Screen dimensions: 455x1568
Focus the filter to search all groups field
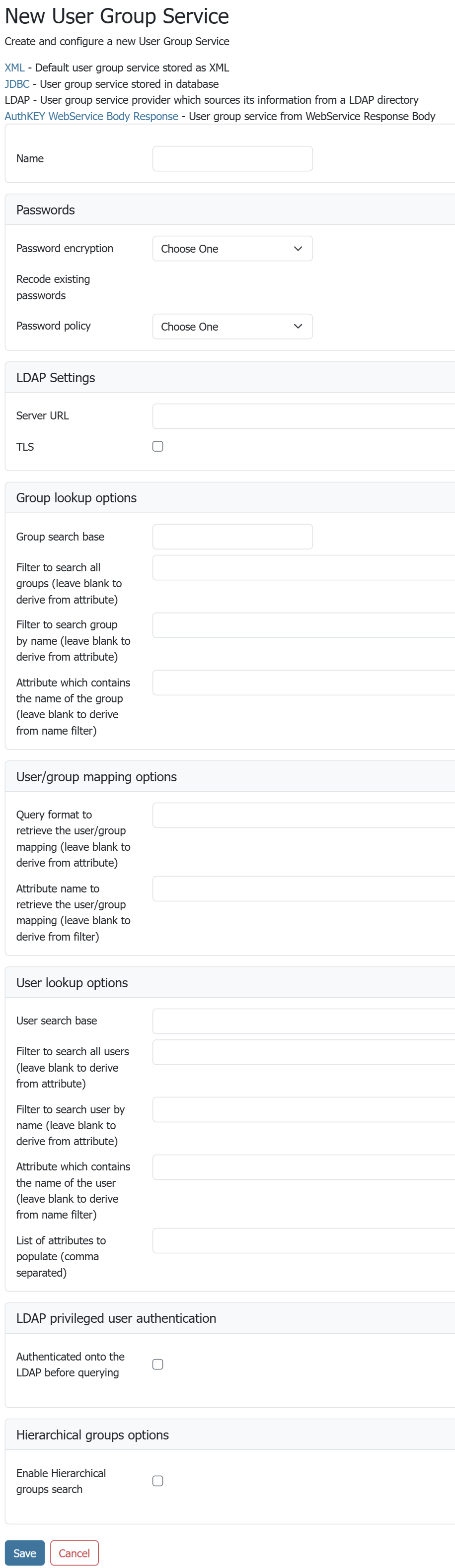303,568
